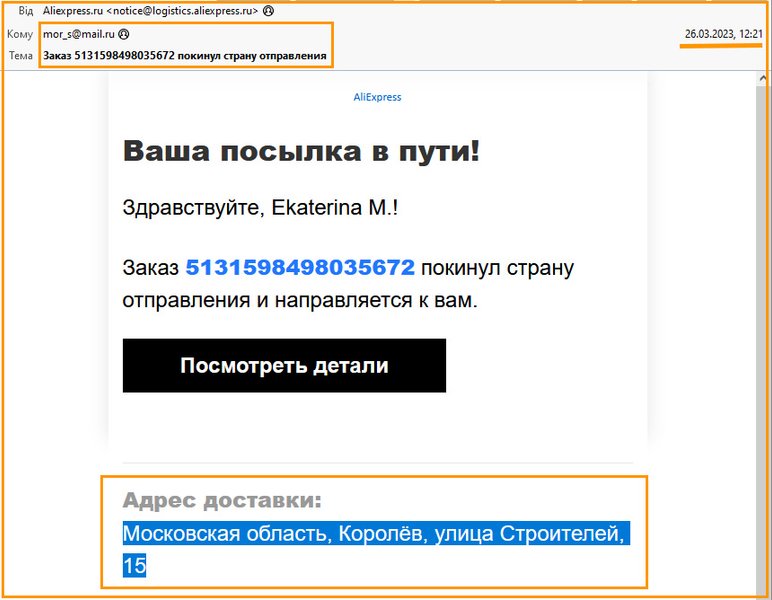Click the recipient mor_s@mail.ru address
772x600 pixels.
tap(79, 34)
